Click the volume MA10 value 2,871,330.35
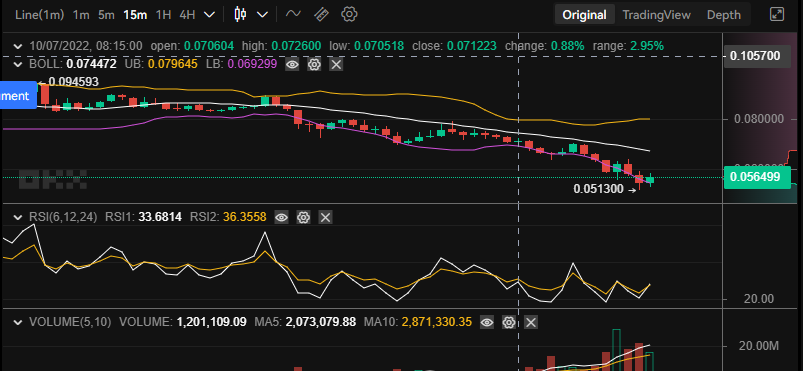Image resolution: width=803 pixels, height=371 pixels. [438, 322]
